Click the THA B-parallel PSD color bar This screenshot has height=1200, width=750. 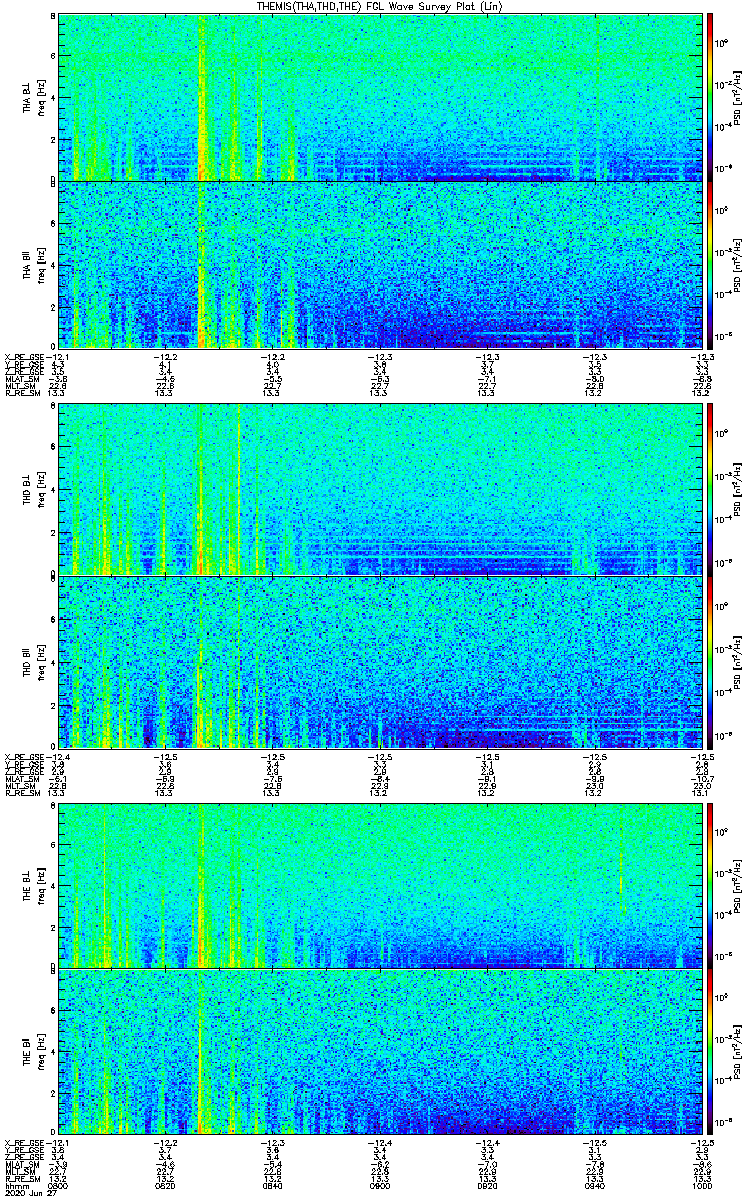[710, 266]
